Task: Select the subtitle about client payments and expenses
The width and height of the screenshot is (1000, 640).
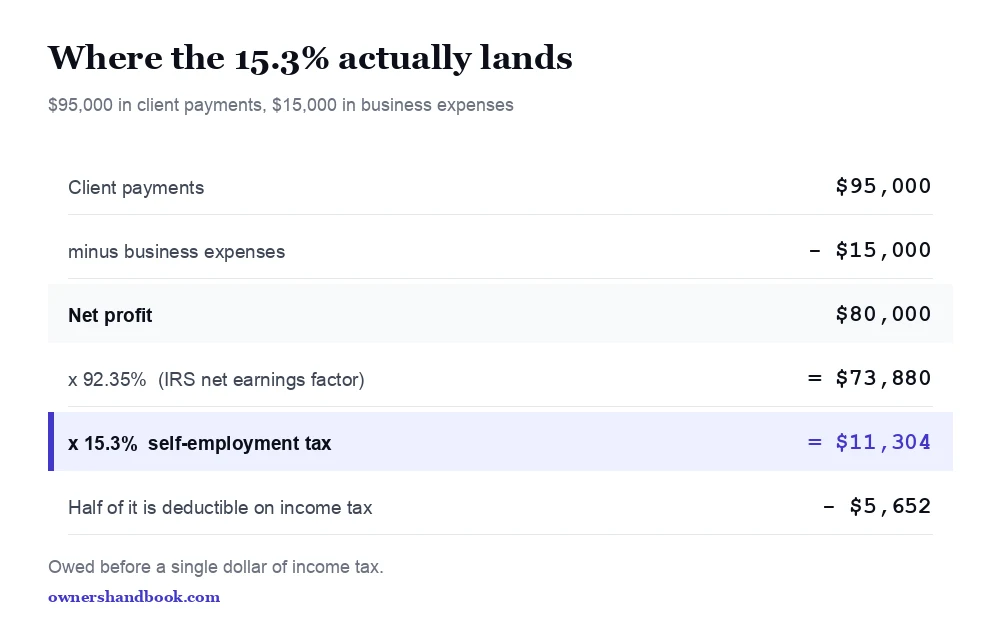Action: (281, 105)
